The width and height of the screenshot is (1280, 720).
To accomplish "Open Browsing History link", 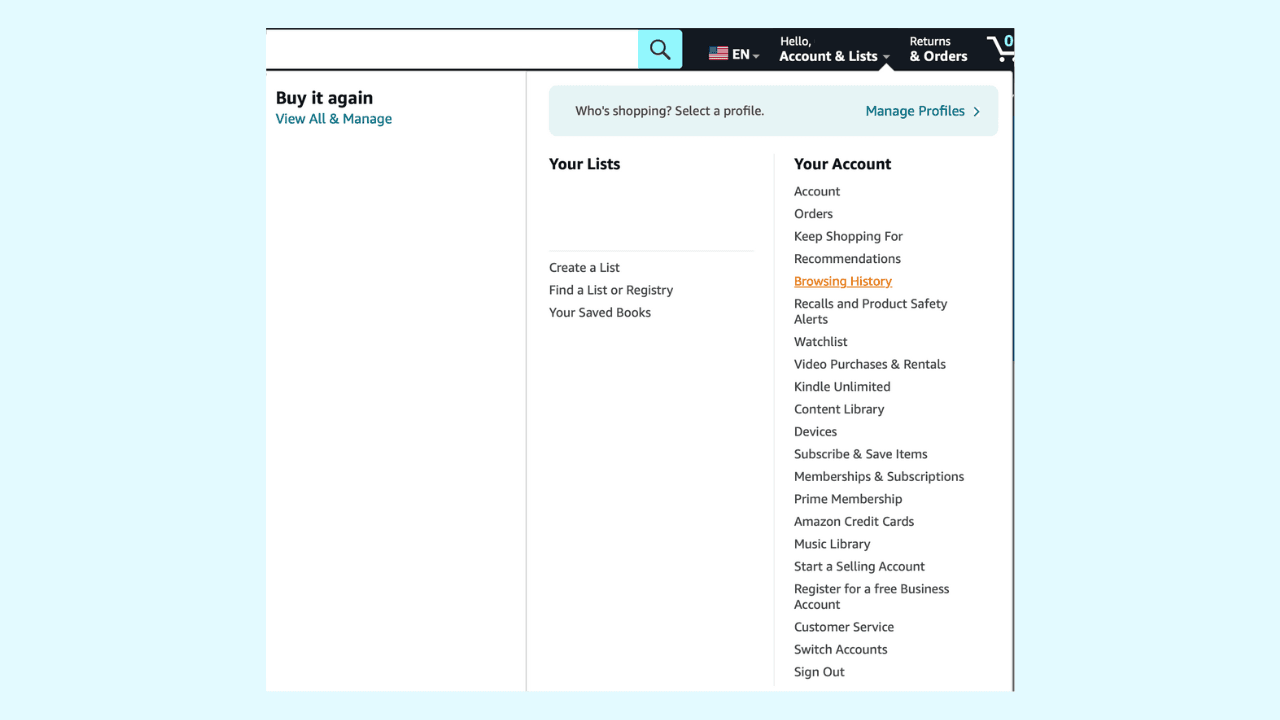I will pyautogui.click(x=842, y=282).
